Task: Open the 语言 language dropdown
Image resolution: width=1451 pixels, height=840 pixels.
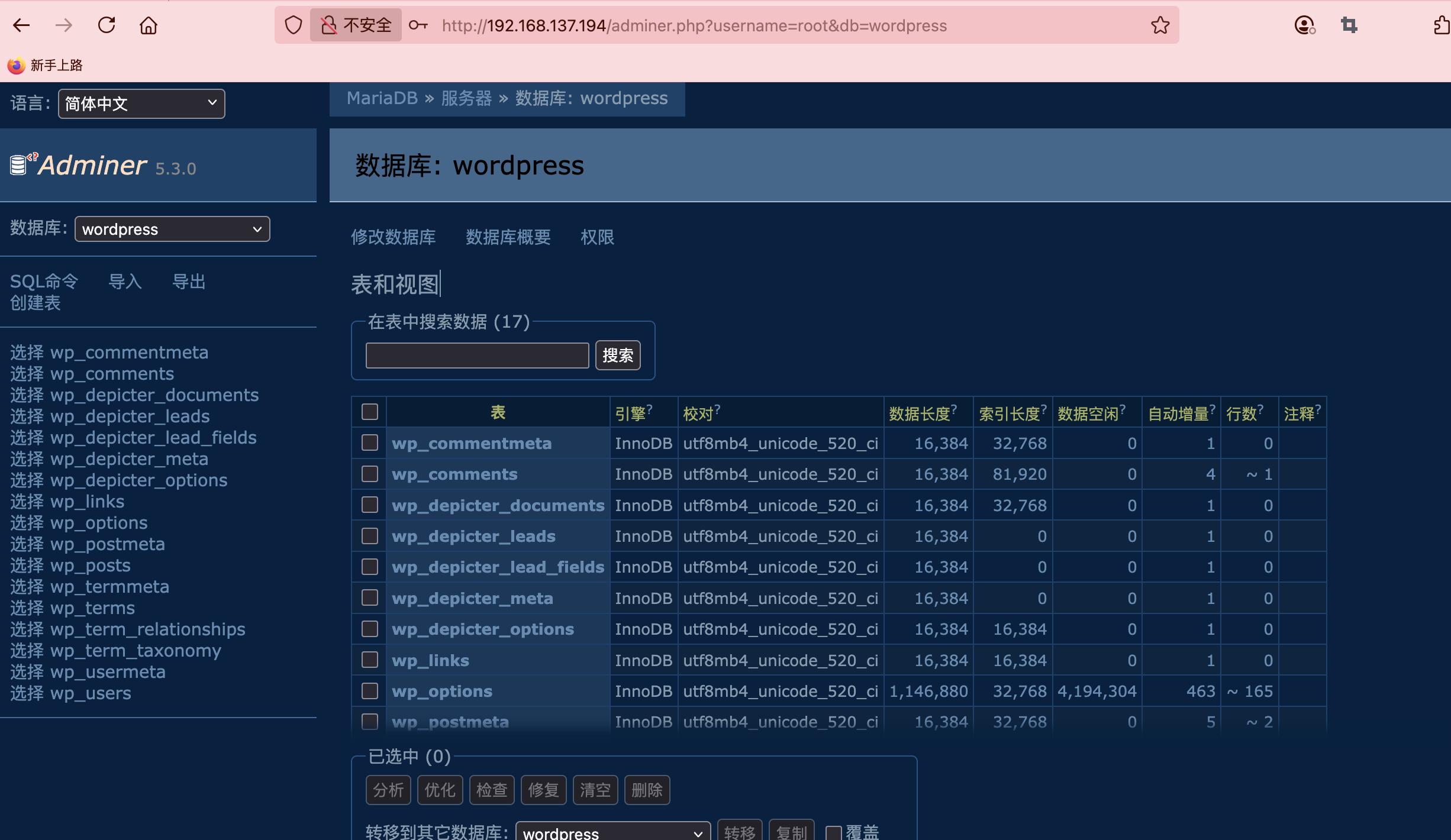Action: 141,104
